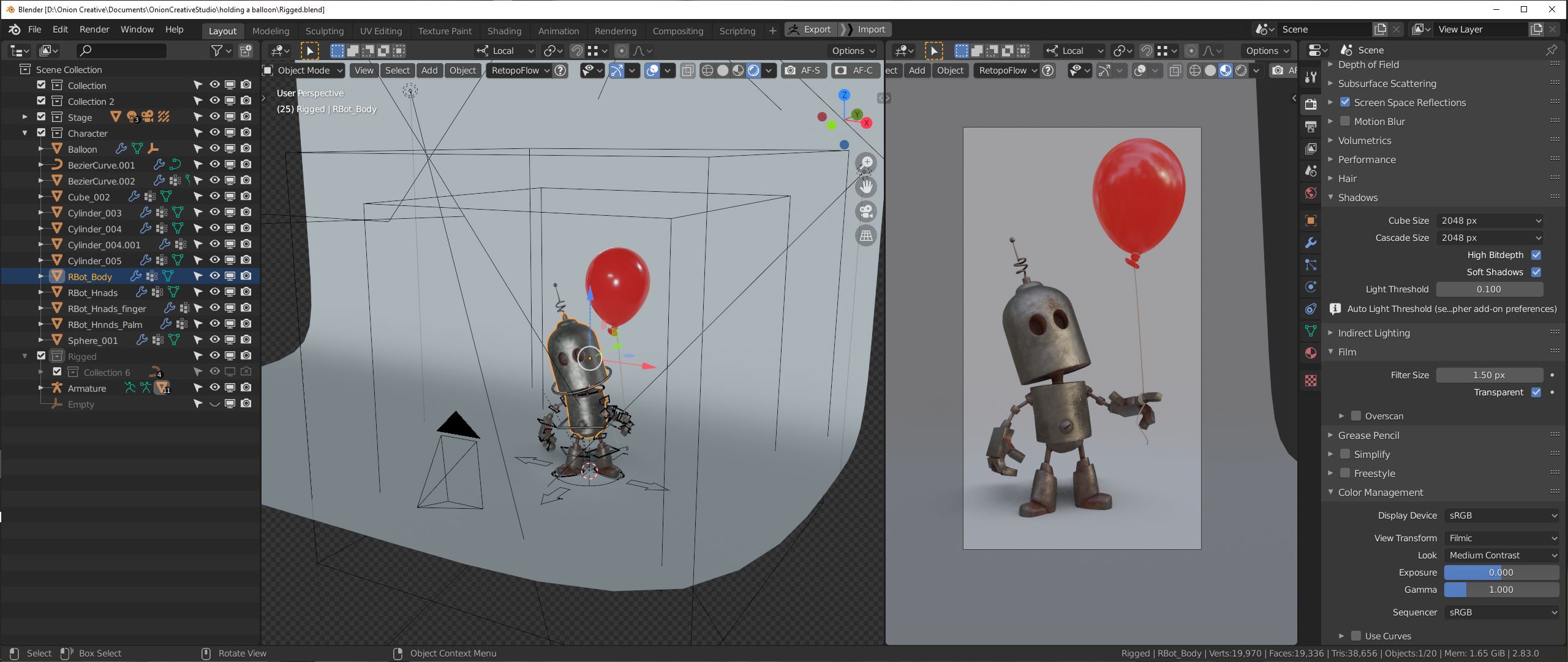Viewport: 1568px width, 662px height.
Task: Open the View Transform Filmic dropdown
Action: tap(1501, 538)
